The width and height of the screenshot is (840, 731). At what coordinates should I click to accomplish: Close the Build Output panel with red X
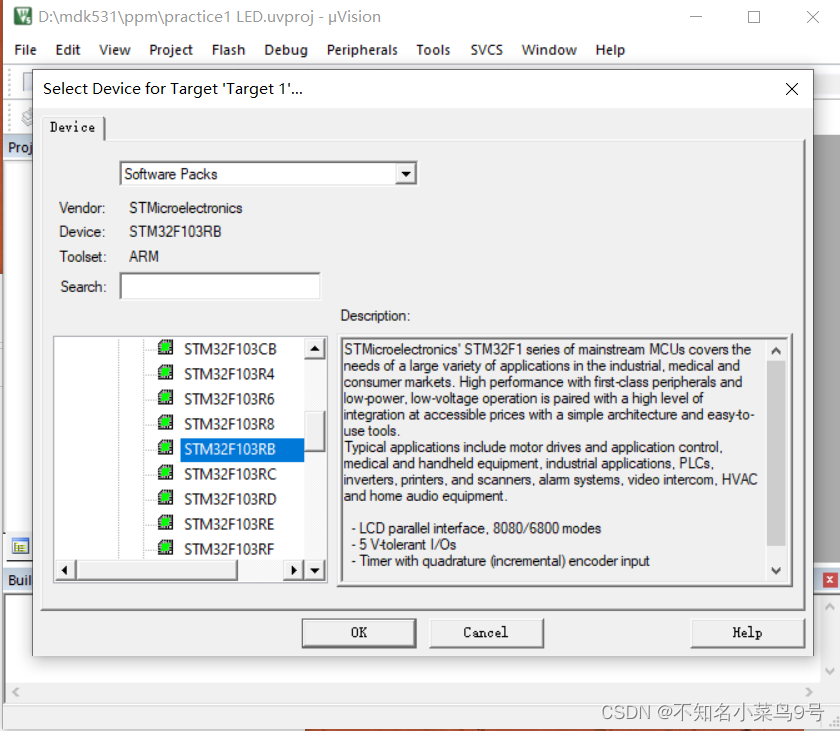pos(830,579)
